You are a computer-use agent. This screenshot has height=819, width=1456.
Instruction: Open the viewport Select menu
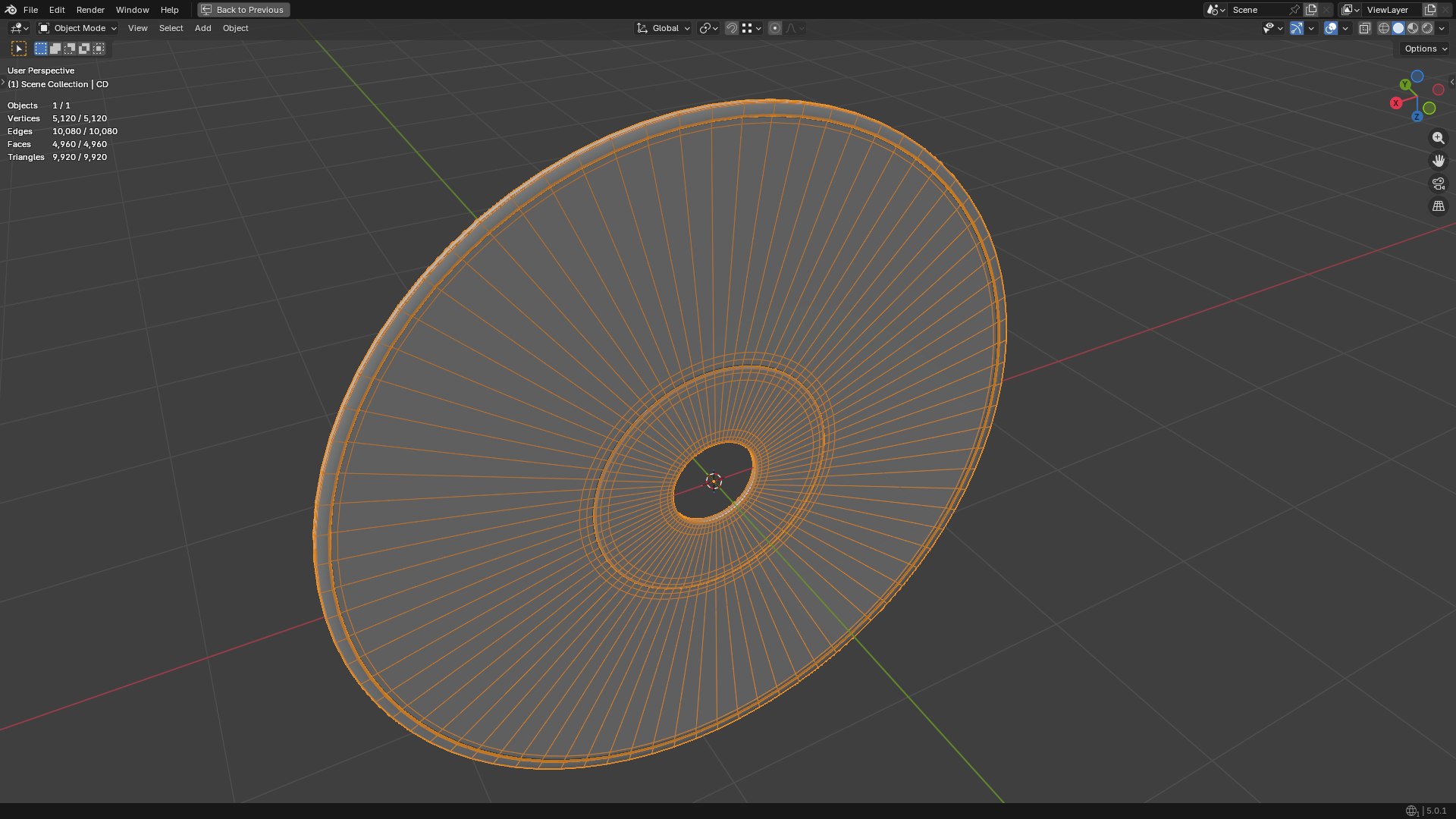point(171,28)
